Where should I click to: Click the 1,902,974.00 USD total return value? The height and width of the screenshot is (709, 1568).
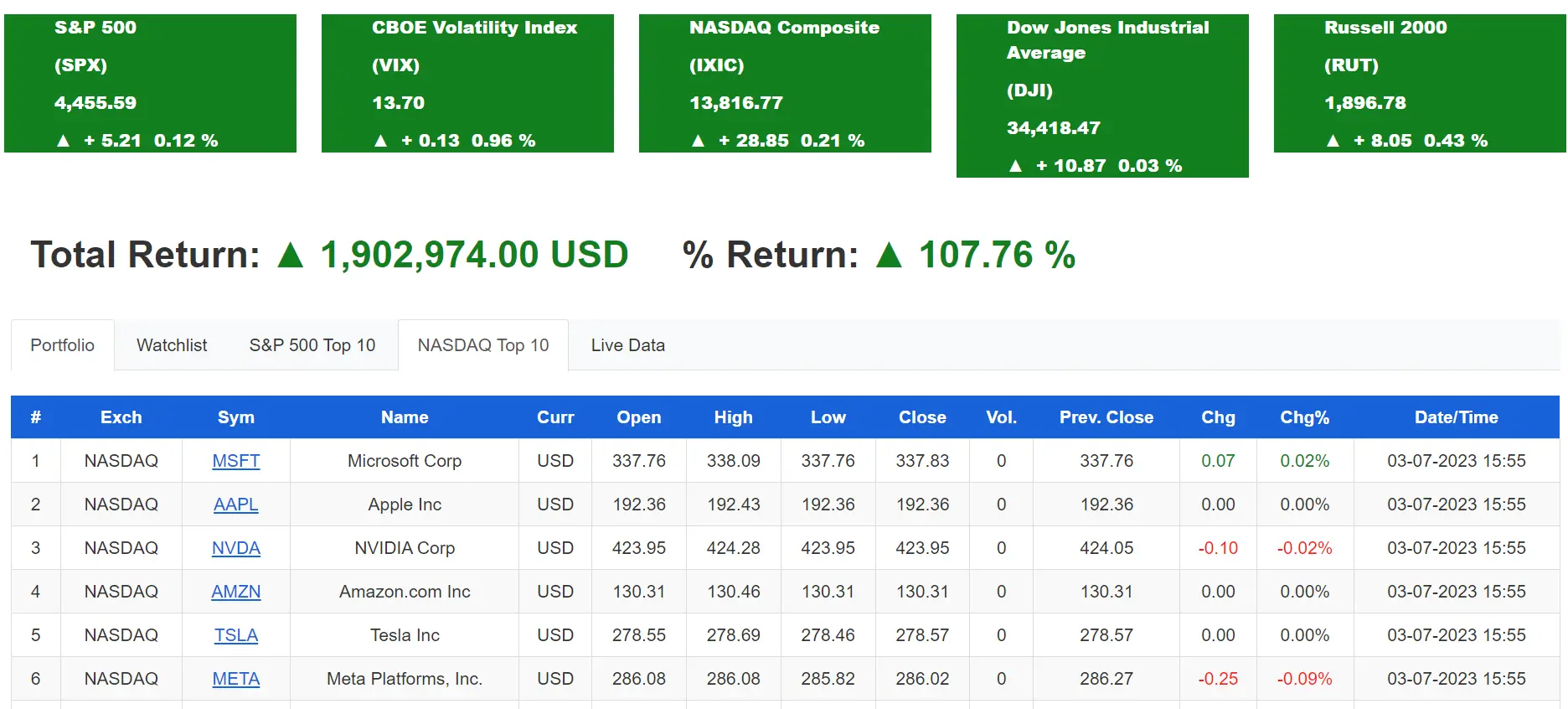click(x=474, y=255)
